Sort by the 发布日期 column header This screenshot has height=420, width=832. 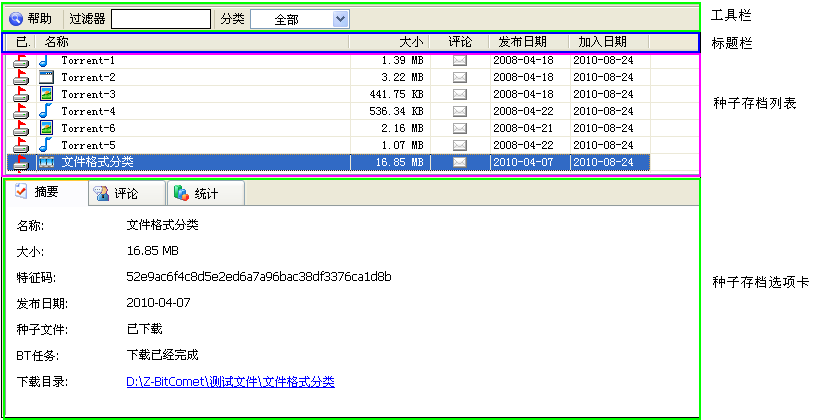[528, 42]
